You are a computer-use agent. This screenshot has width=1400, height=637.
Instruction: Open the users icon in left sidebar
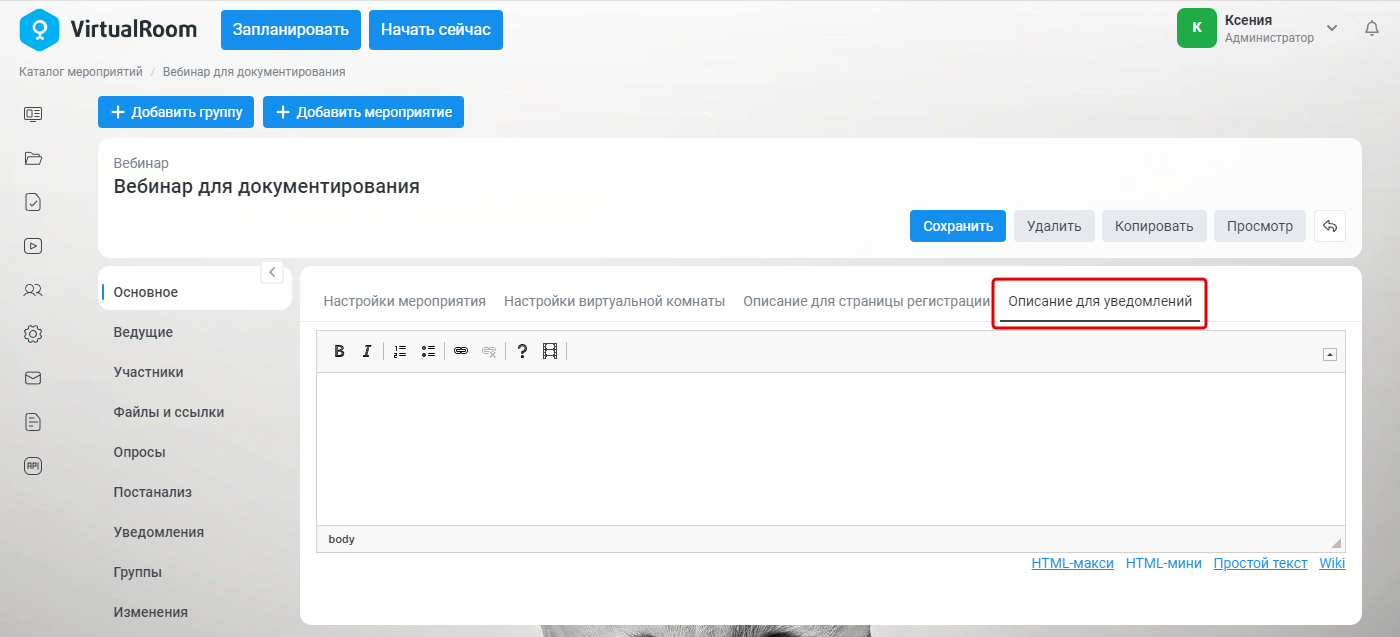pos(33,290)
